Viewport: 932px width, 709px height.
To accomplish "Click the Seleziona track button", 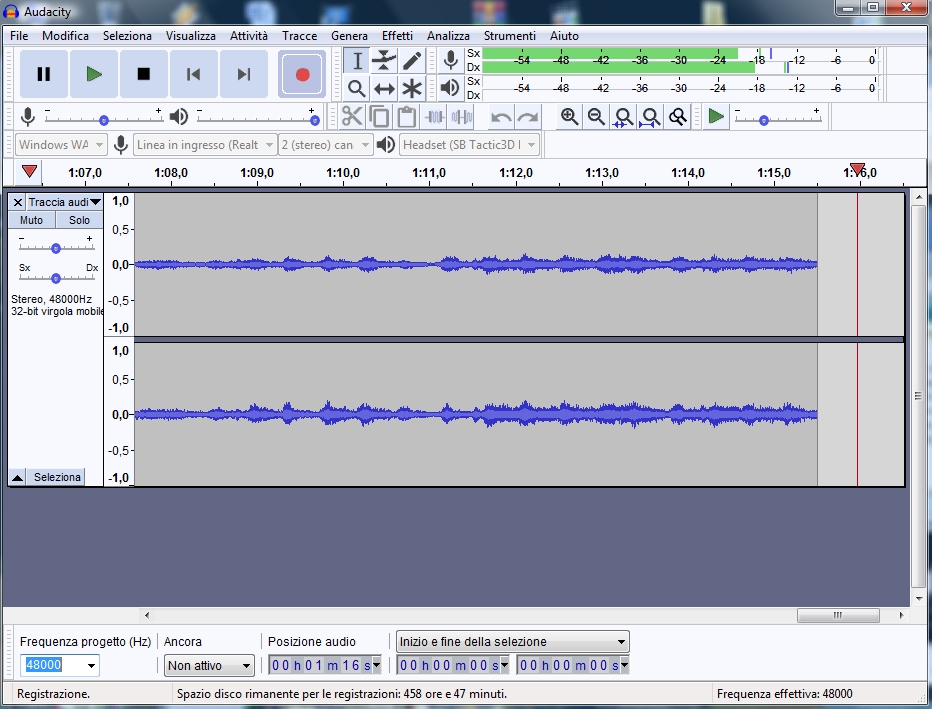I will tap(57, 477).
